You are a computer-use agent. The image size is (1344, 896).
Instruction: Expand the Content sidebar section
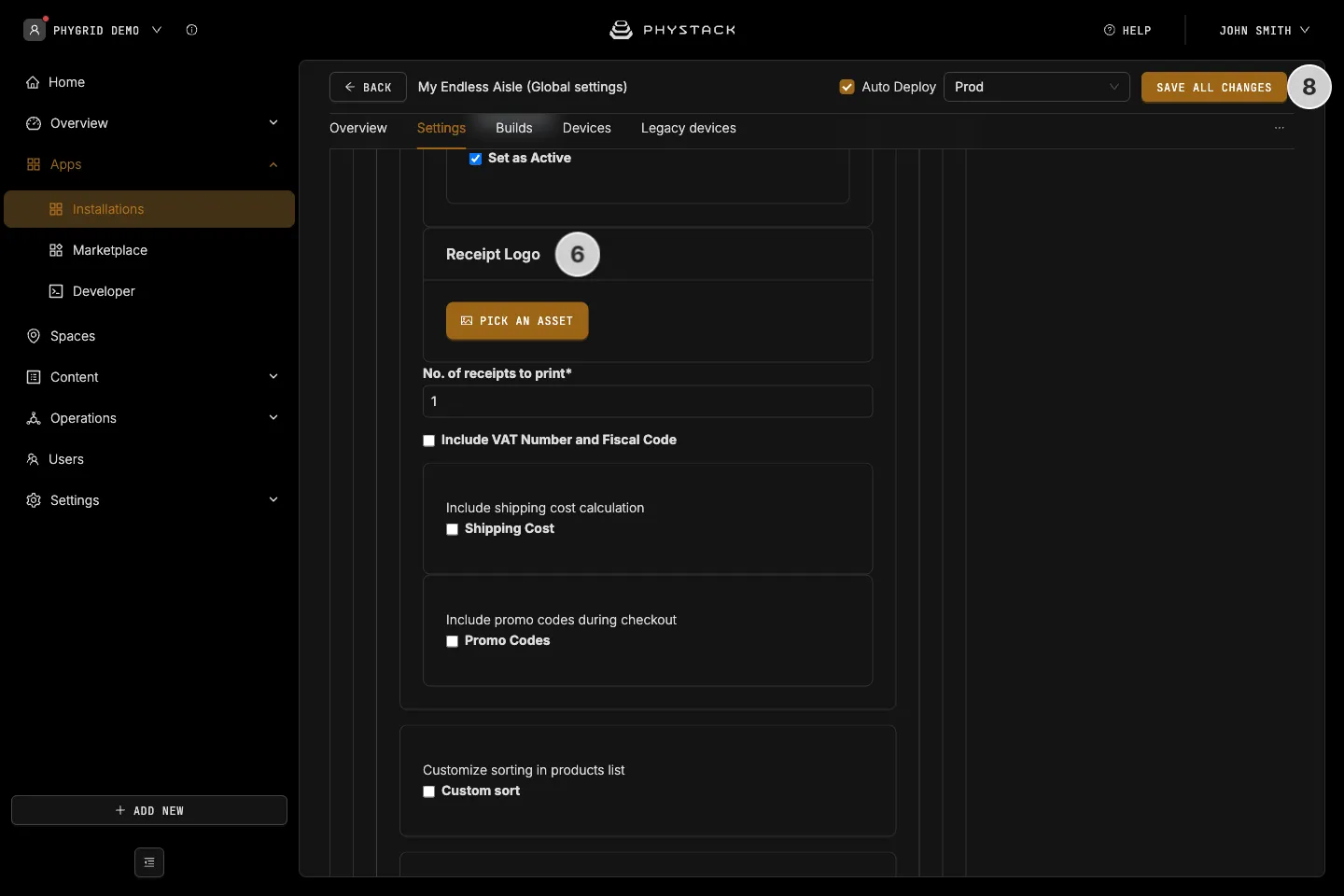(x=273, y=377)
